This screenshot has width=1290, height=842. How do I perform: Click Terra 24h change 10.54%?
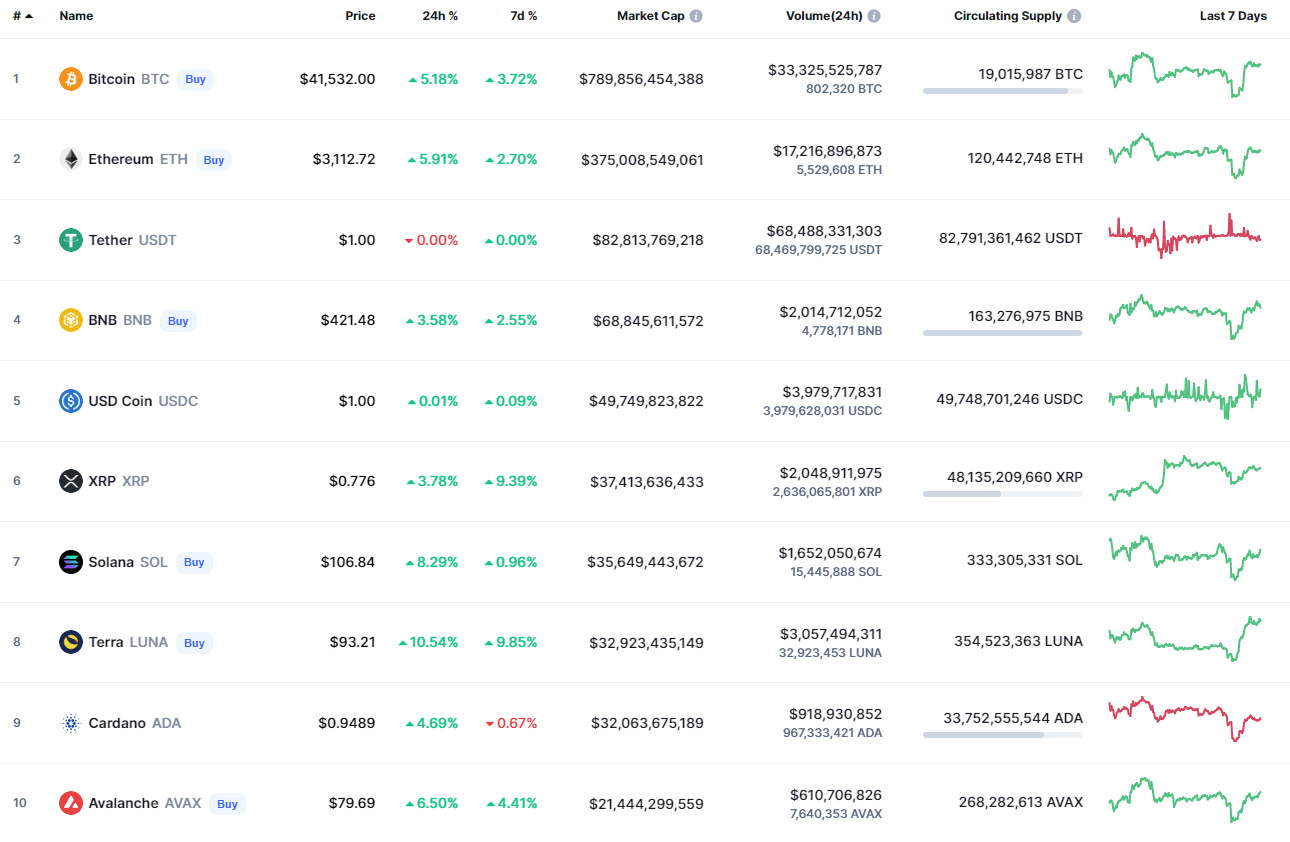(429, 642)
